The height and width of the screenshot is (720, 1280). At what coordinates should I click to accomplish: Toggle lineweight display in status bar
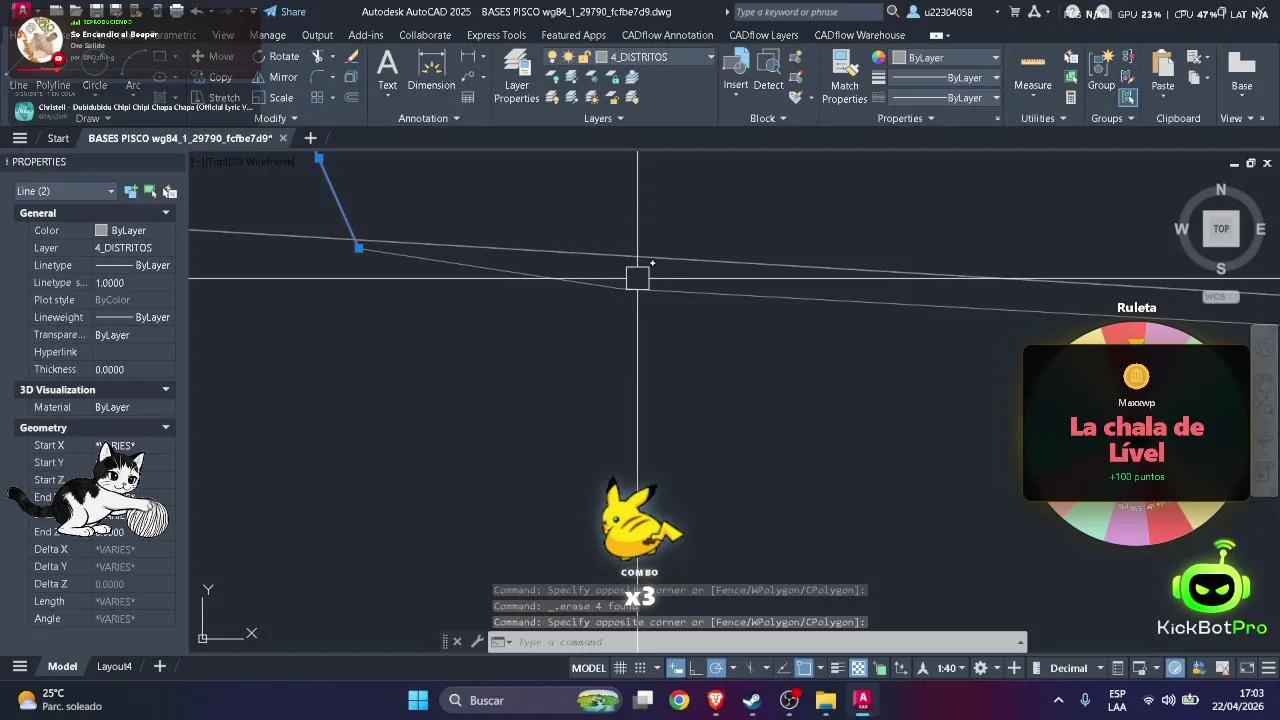point(838,668)
